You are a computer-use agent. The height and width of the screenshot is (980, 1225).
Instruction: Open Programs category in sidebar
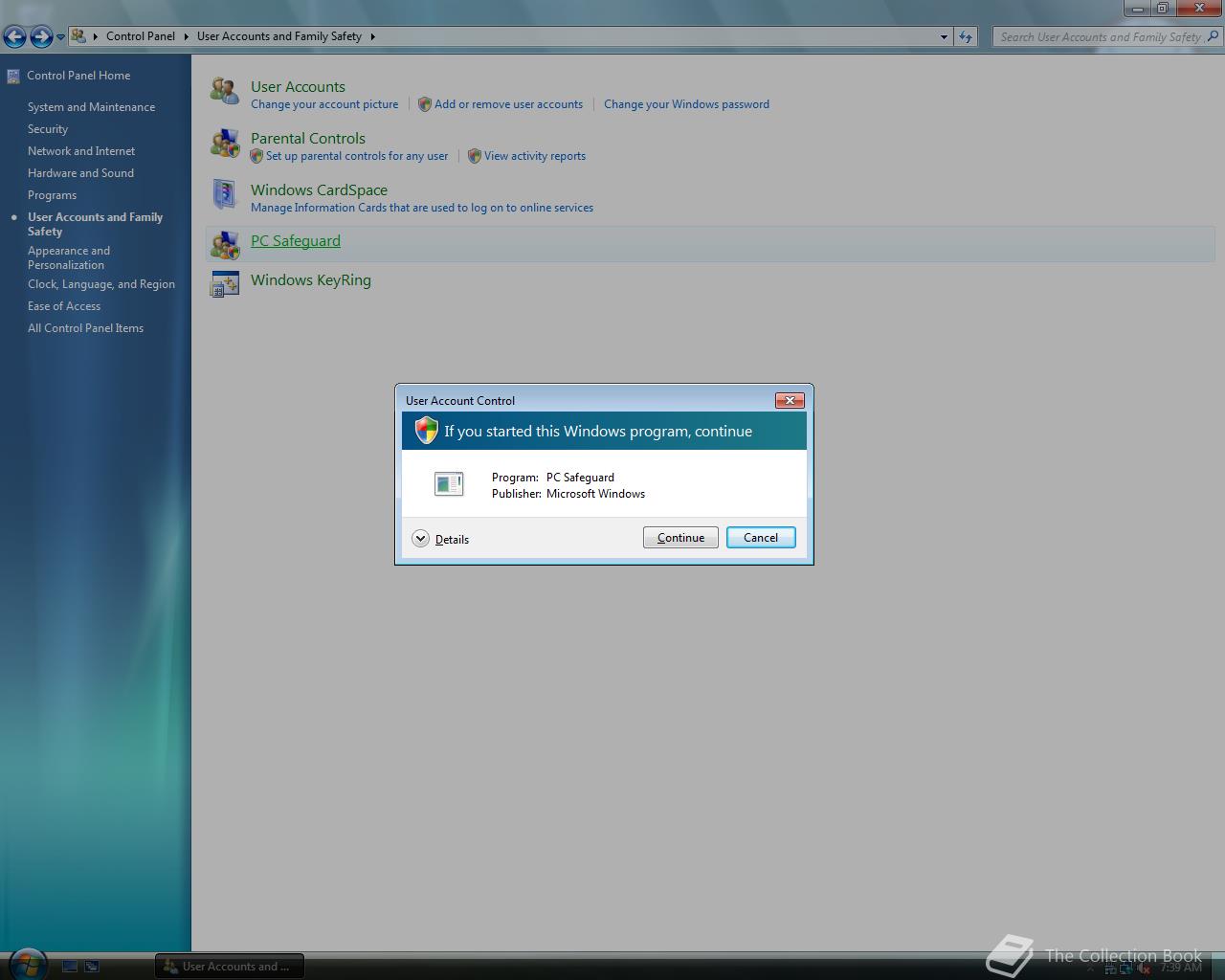tap(52, 195)
